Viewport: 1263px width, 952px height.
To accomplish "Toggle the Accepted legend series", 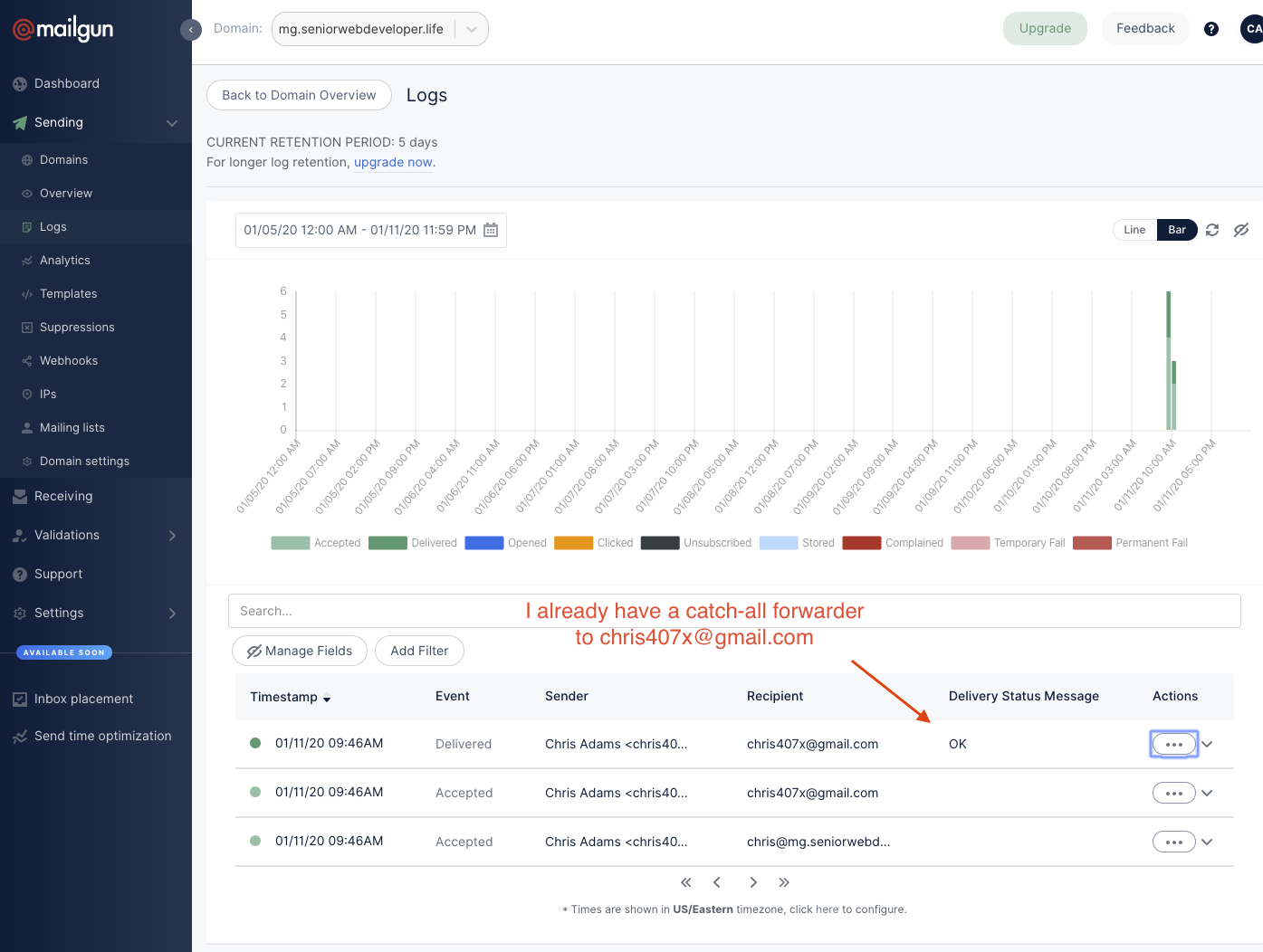I will (x=316, y=543).
